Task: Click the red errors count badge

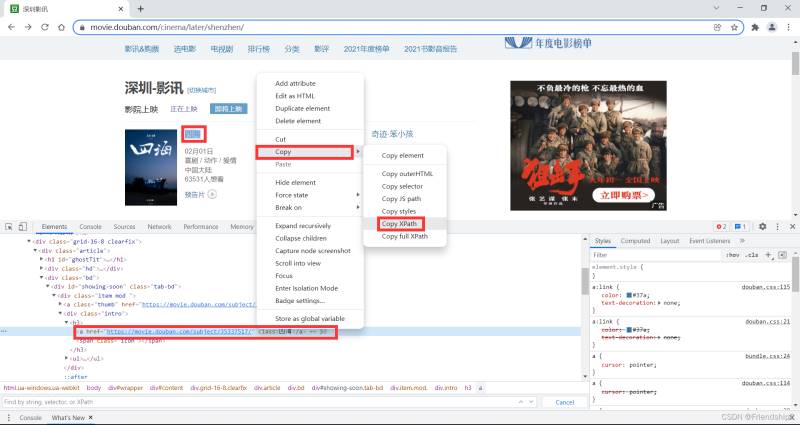Action: 721,227
